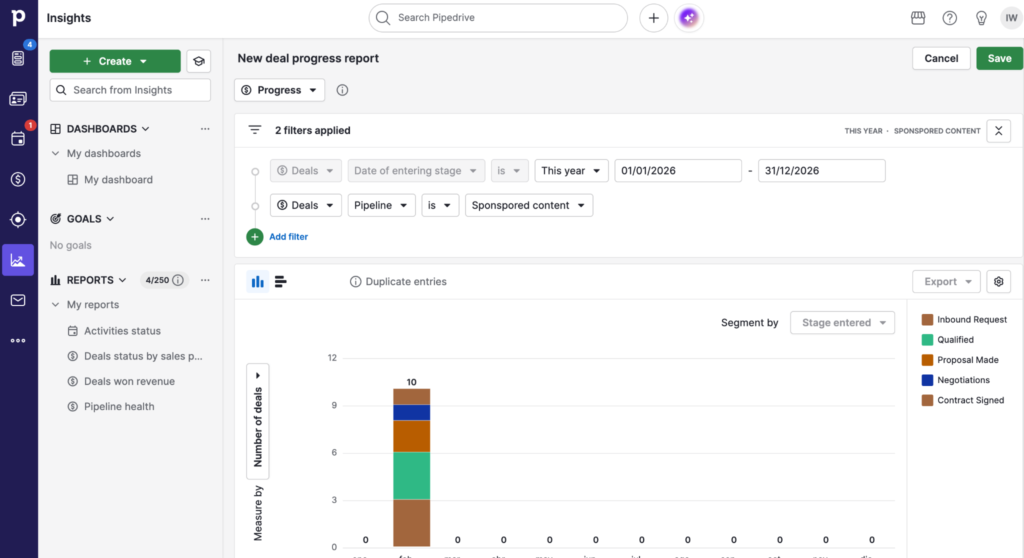Viewport: 1024px width, 558px height.
Task: Switch to horizontal bar chart view
Action: point(281,282)
